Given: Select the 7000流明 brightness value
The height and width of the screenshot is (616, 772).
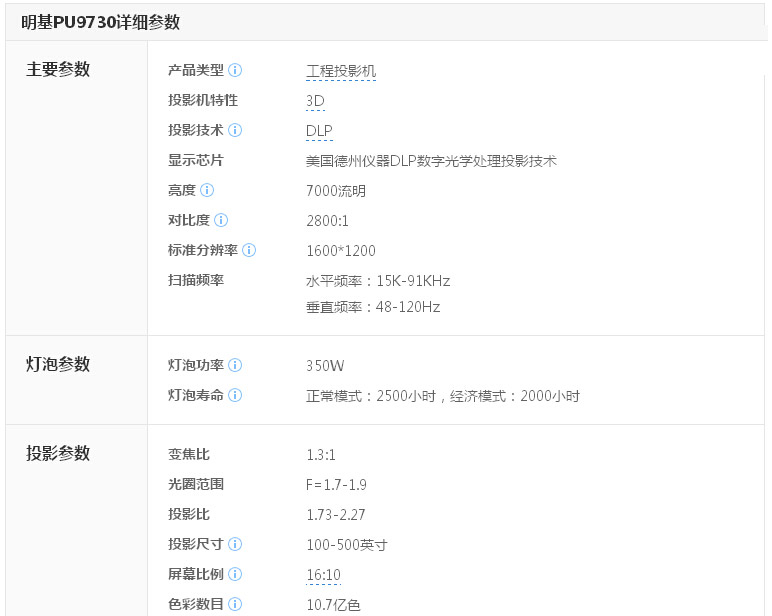Looking at the screenshot, I should coord(336,191).
